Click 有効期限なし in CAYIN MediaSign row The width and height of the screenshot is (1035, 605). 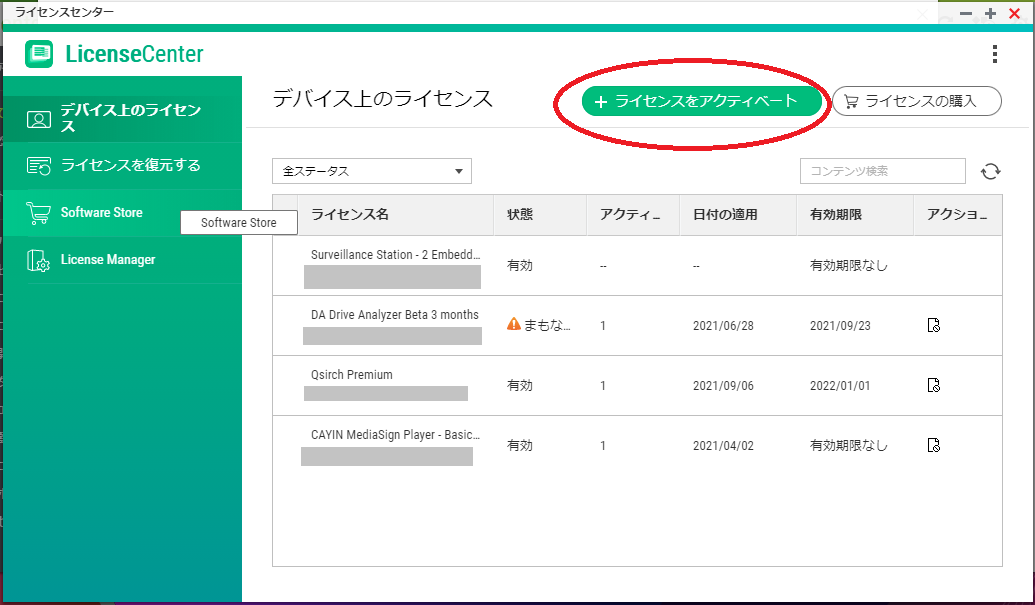coord(849,445)
